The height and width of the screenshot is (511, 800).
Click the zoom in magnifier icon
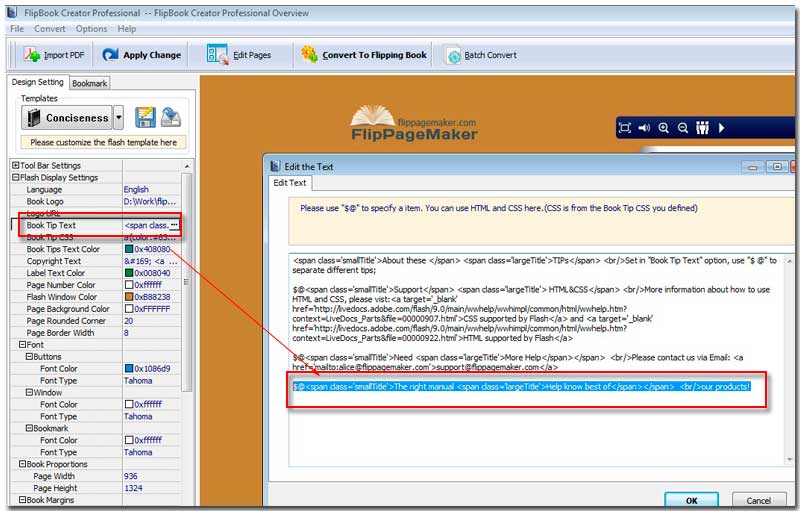point(663,127)
